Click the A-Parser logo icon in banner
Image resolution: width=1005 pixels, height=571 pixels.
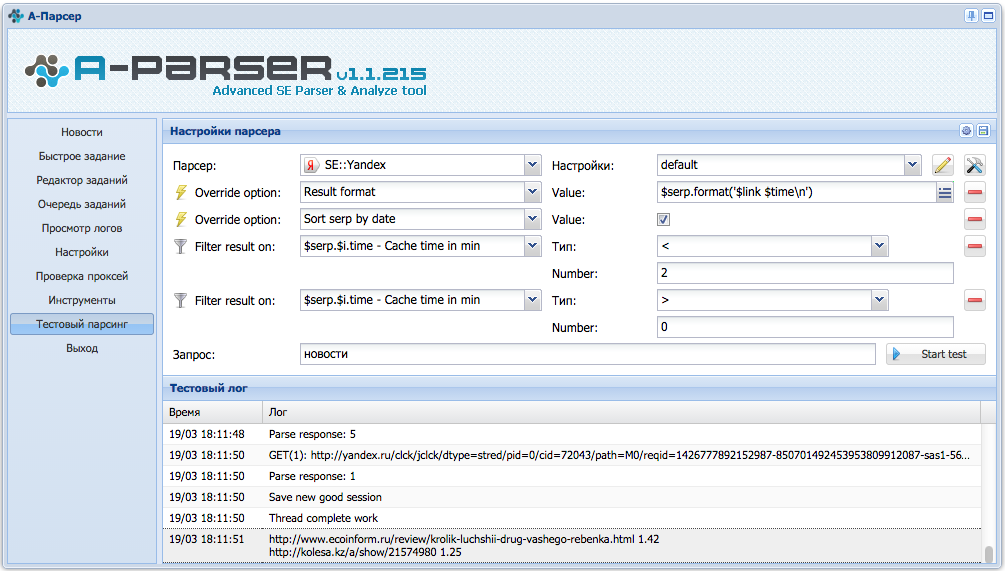point(47,70)
